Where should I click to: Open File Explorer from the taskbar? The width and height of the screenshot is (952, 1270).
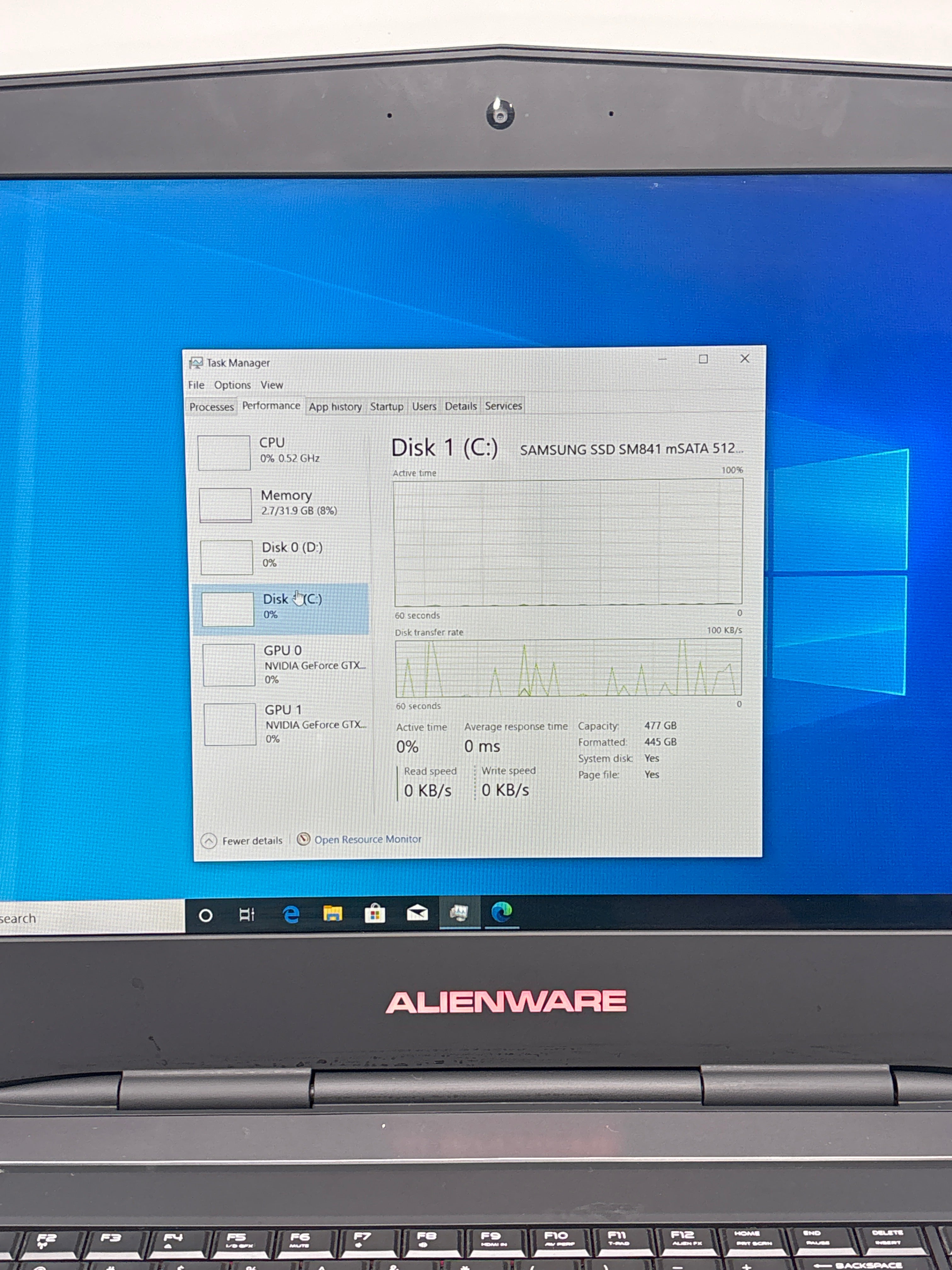click(x=332, y=913)
